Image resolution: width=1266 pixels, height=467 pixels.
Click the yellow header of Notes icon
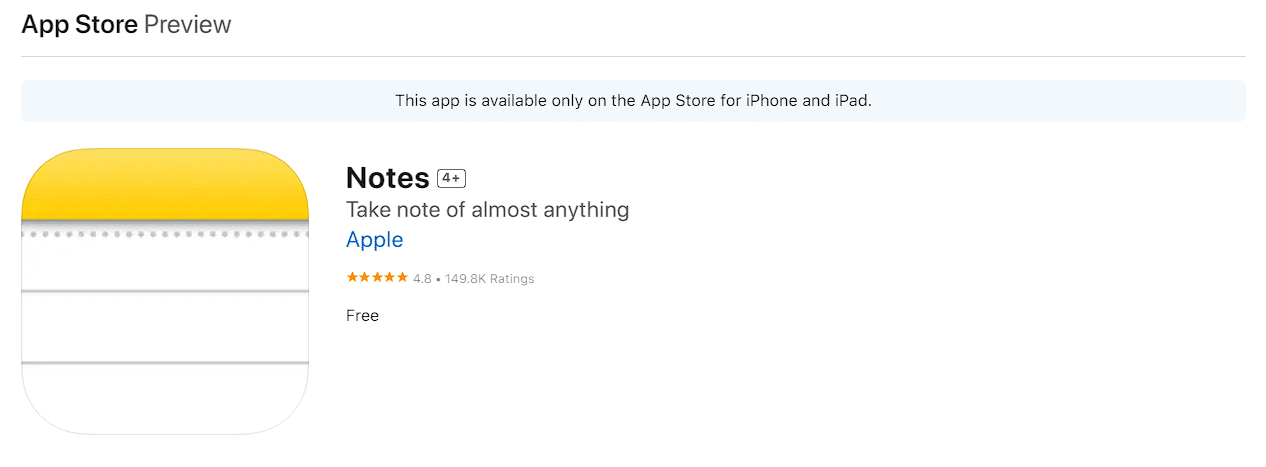click(165, 183)
